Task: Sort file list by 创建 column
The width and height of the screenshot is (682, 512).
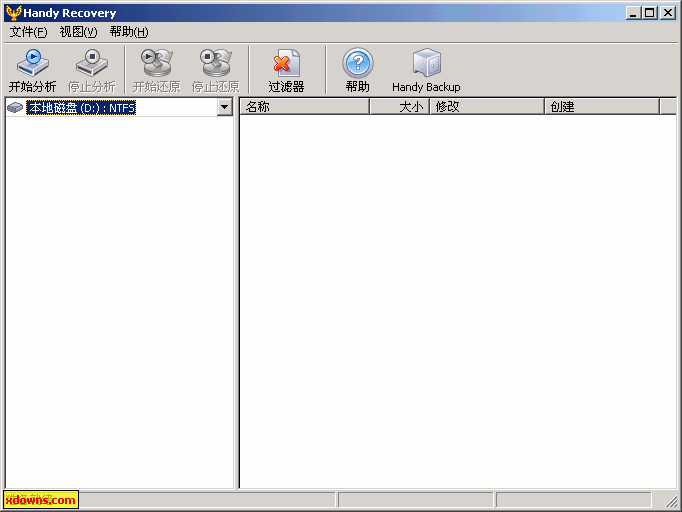Action: 602,107
